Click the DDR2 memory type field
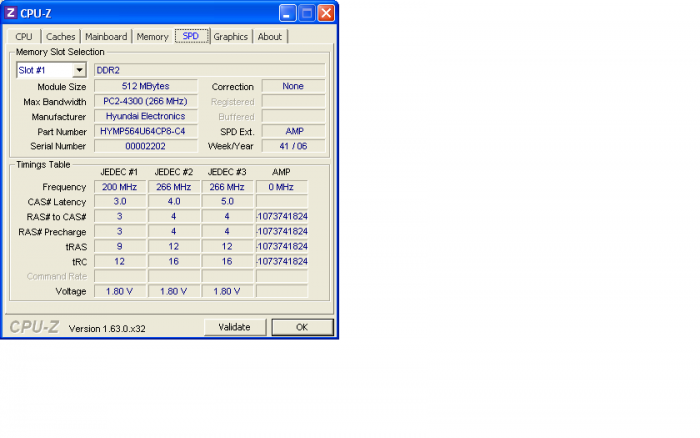 pos(209,70)
